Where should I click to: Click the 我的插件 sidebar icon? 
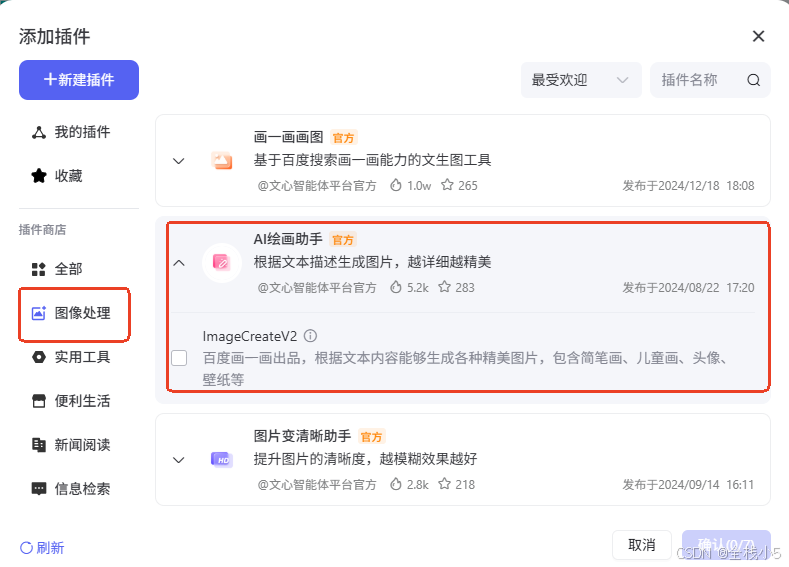coord(39,132)
